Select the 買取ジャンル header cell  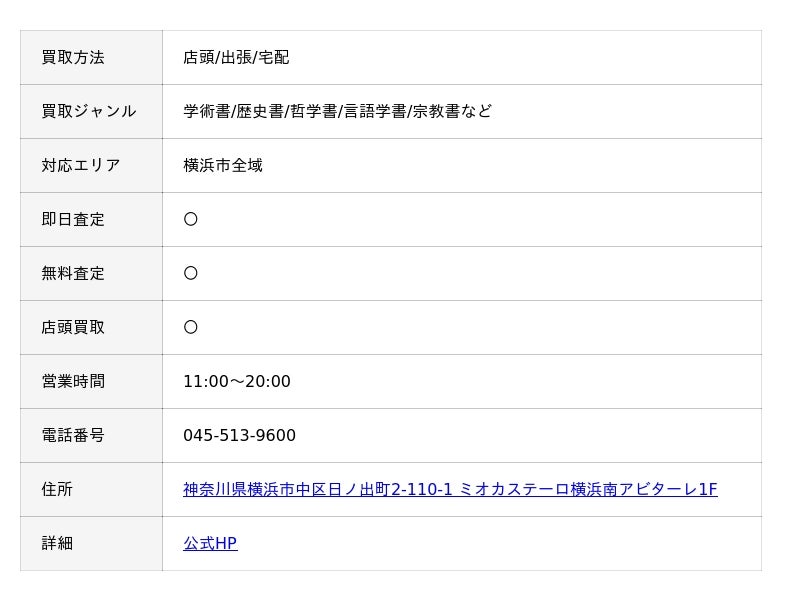(x=91, y=112)
